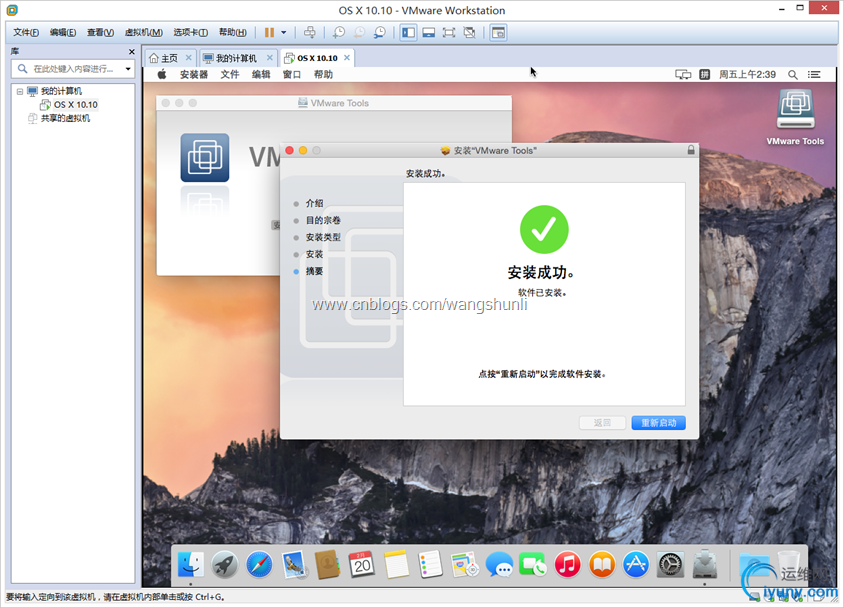The width and height of the screenshot is (844, 608).
Task: Open the 选项卡(T) menu
Action: coord(191,33)
